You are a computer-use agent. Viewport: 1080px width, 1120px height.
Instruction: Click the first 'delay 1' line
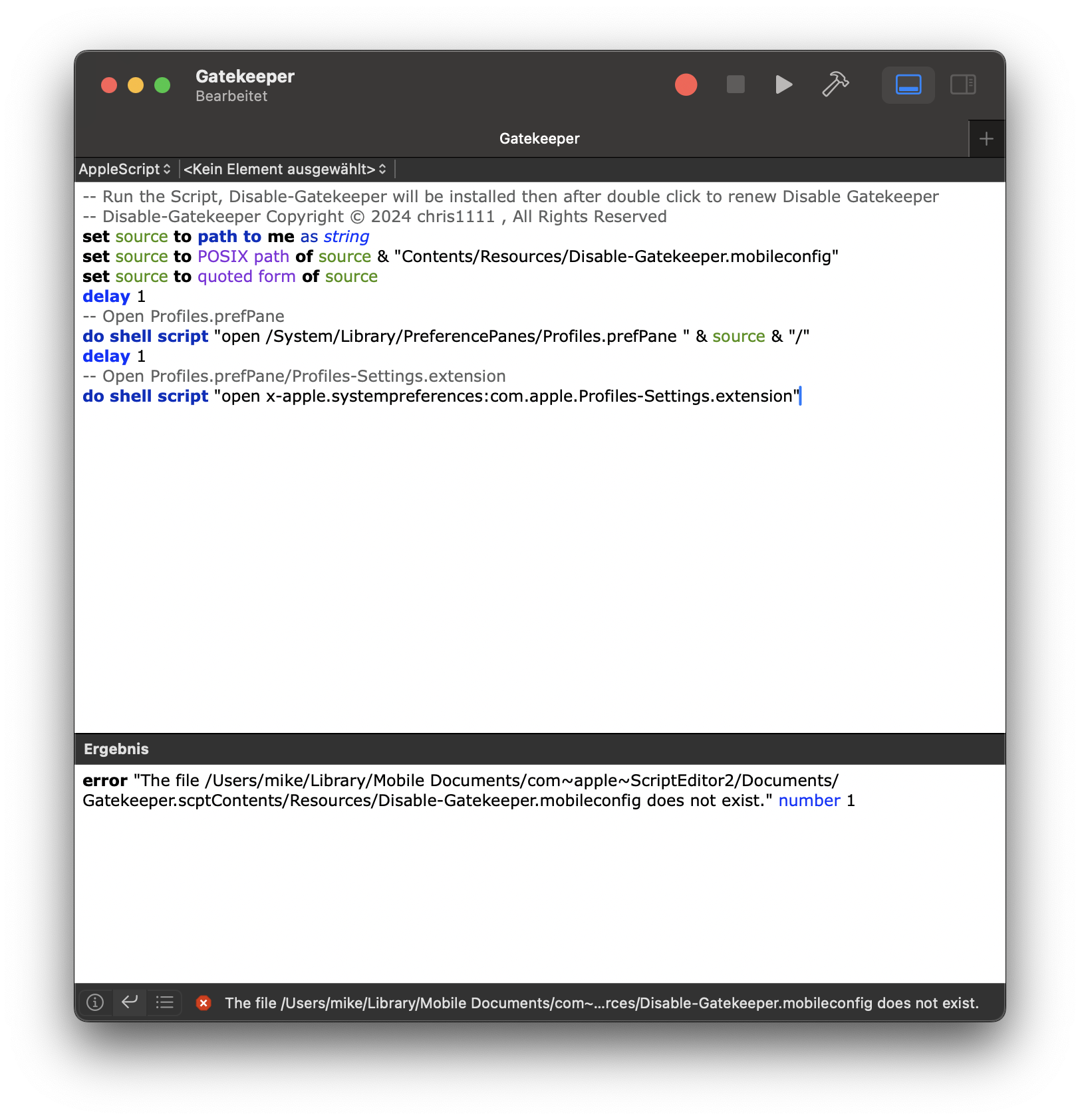114,297
